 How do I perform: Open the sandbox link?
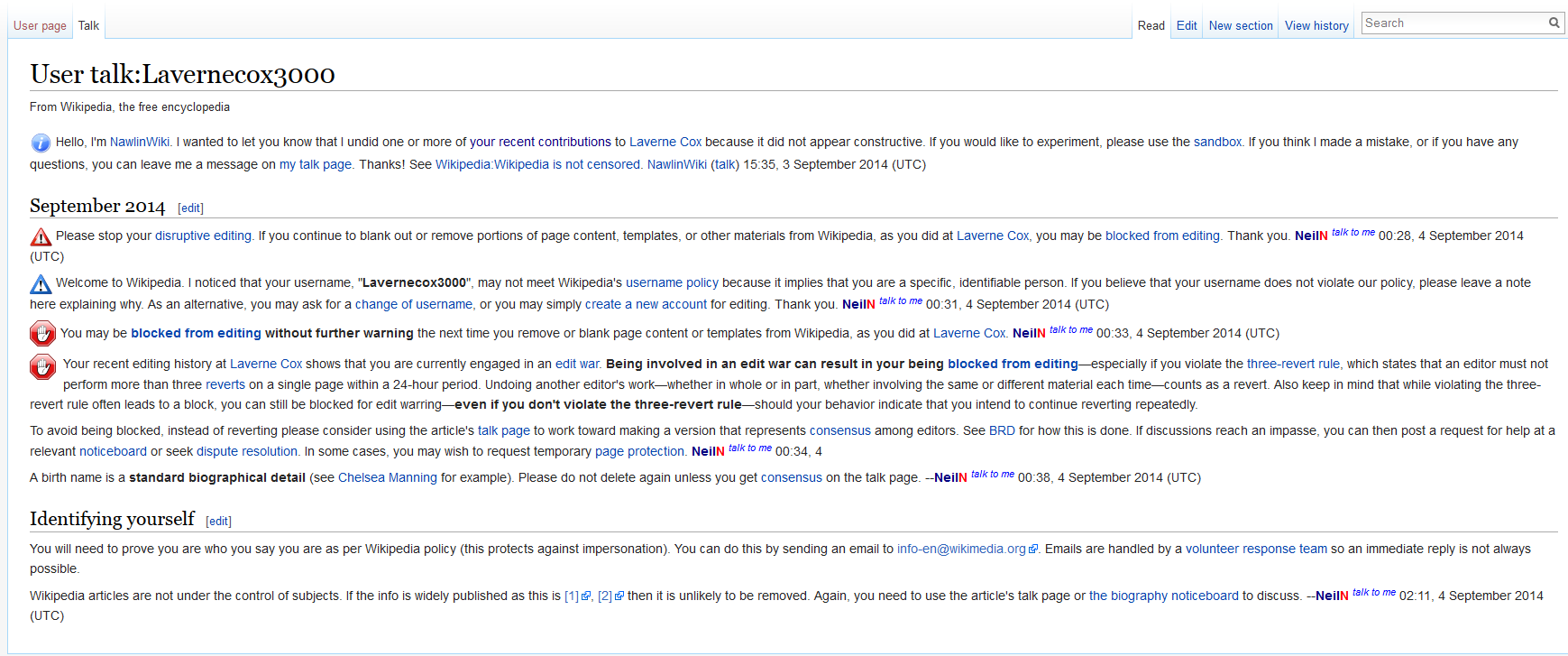(1217, 142)
